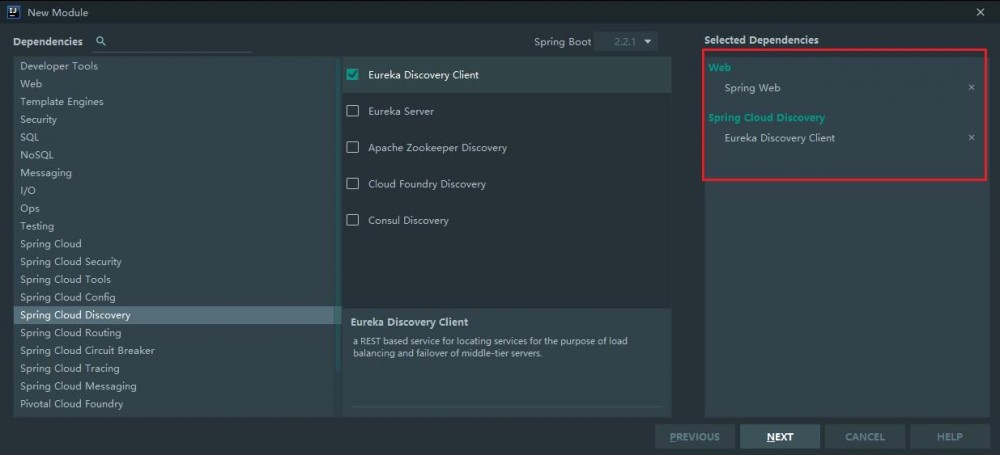Click the IntelliJ logo in title bar
Image resolution: width=1000 pixels, height=455 pixels.
click(13, 11)
